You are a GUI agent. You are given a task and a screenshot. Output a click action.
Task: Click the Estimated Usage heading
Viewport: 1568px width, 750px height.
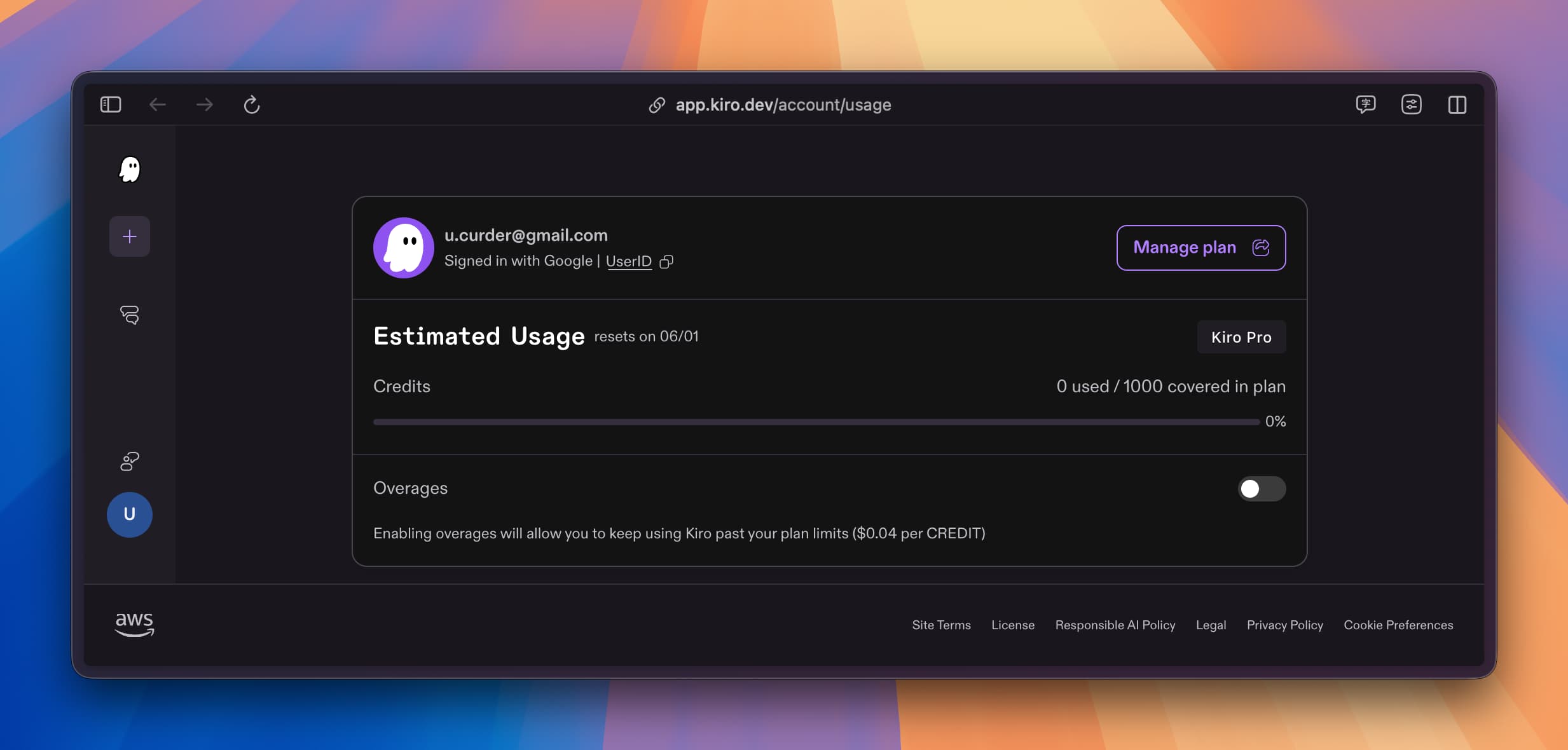[x=479, y=336]
